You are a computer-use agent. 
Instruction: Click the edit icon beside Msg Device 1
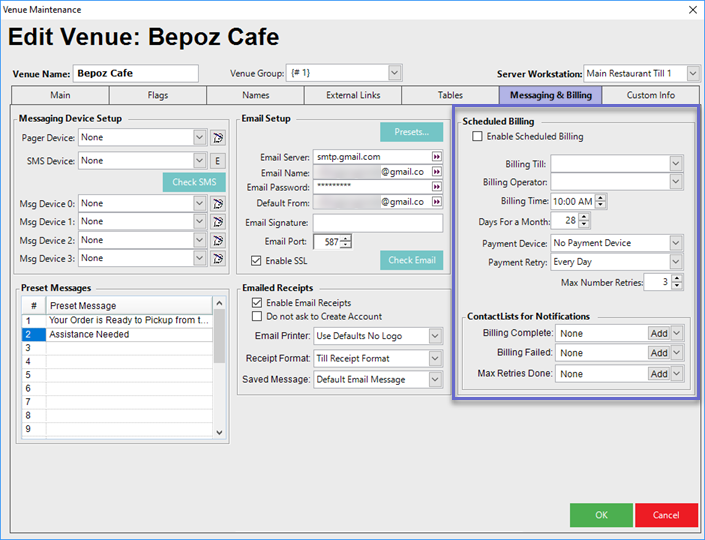pyautogui.click(x=218, y=221)
